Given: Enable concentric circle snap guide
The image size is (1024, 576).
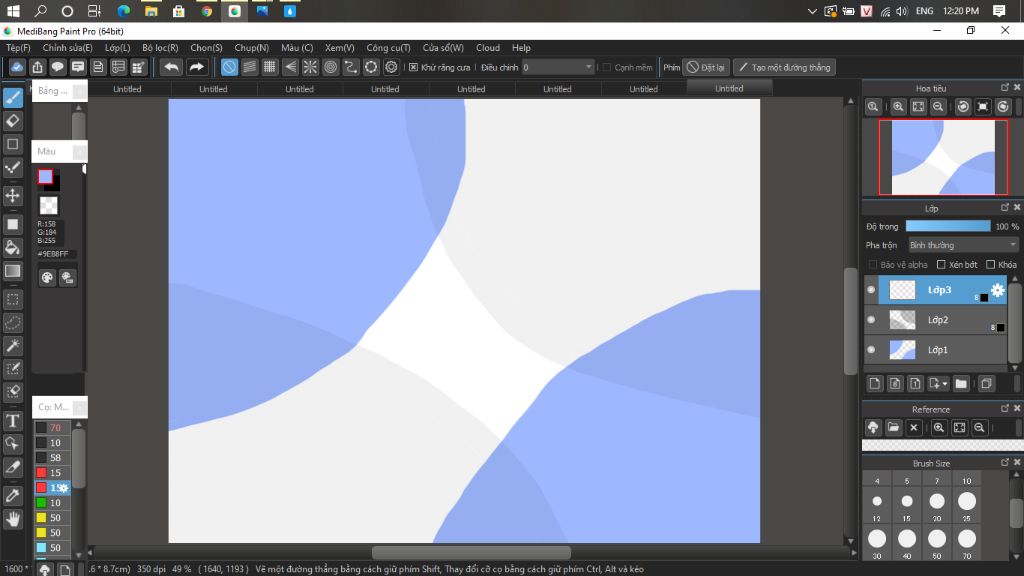Looking at the screenshot, I should pyautogui.click(x=330, y=67).
